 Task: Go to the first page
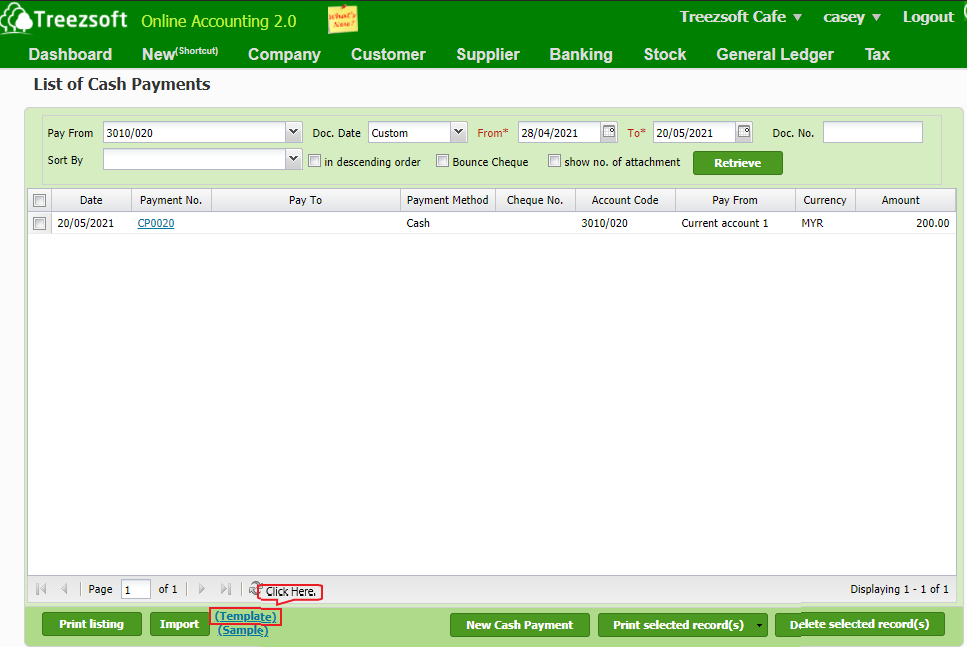point(41,589)
